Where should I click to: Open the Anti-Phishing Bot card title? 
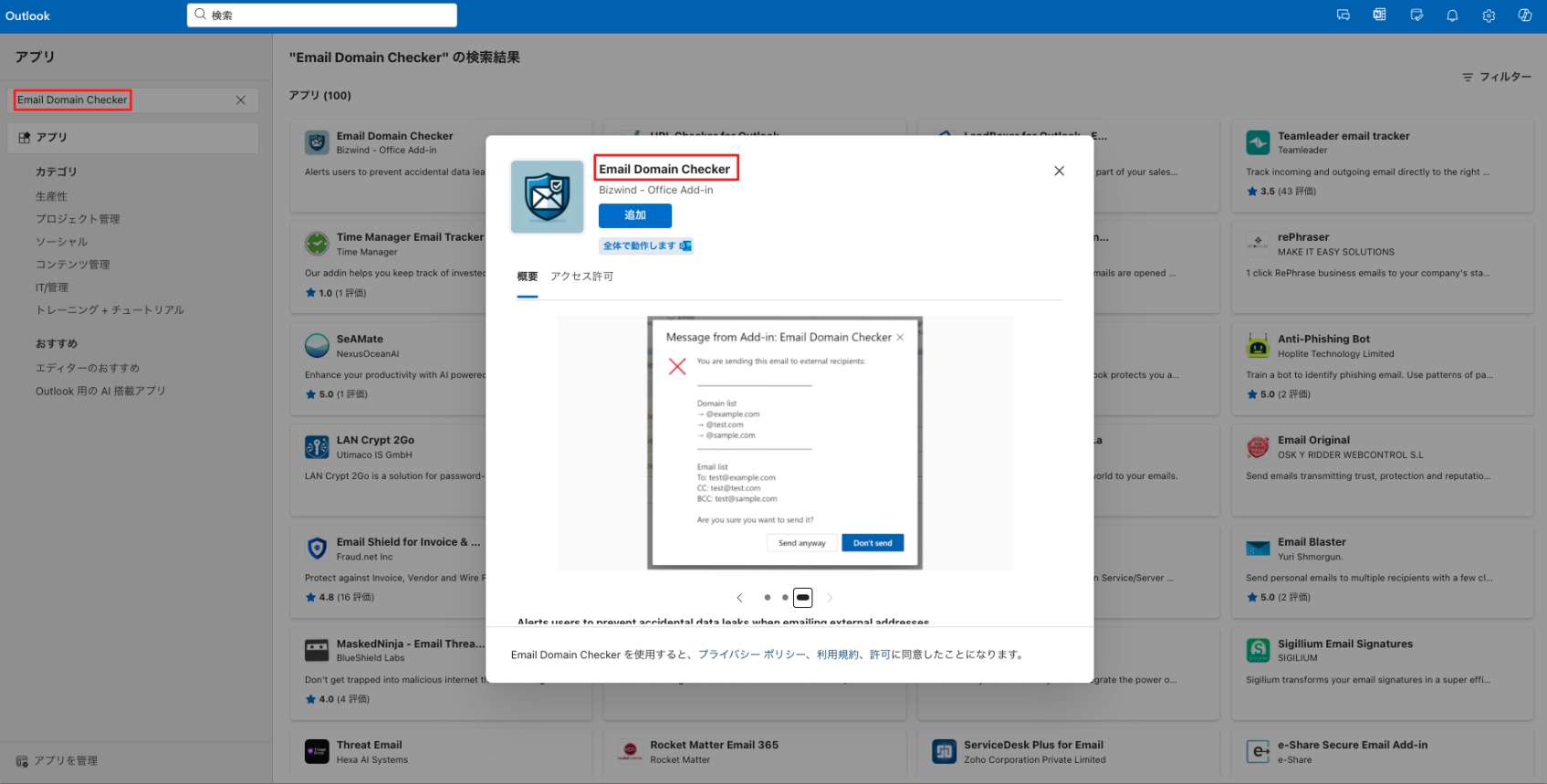pos(1323,339)
